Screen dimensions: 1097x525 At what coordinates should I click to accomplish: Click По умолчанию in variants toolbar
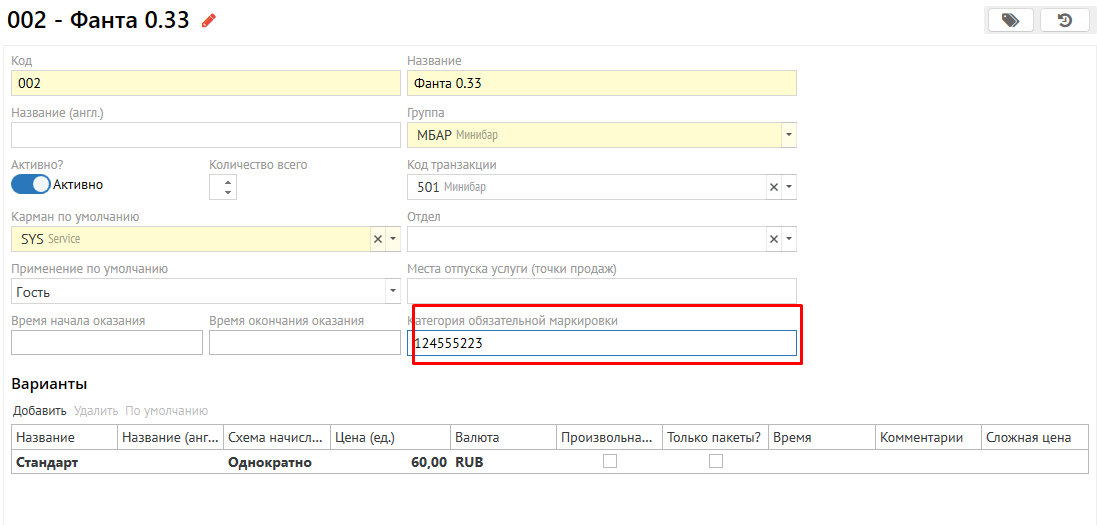167,411
